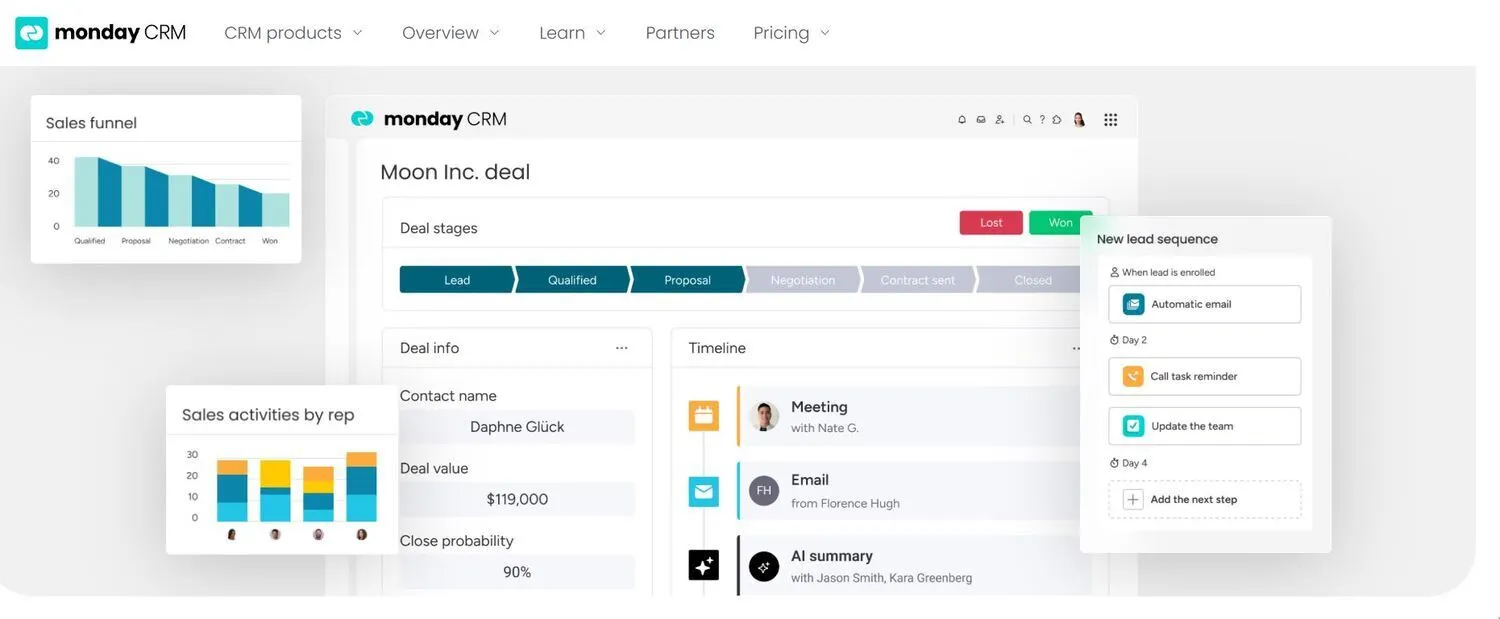Viewport: 1500px width, 619px height.
Task: Click 'with Jason Smith, Kara Greenberg' text
Action: (881, 578)
